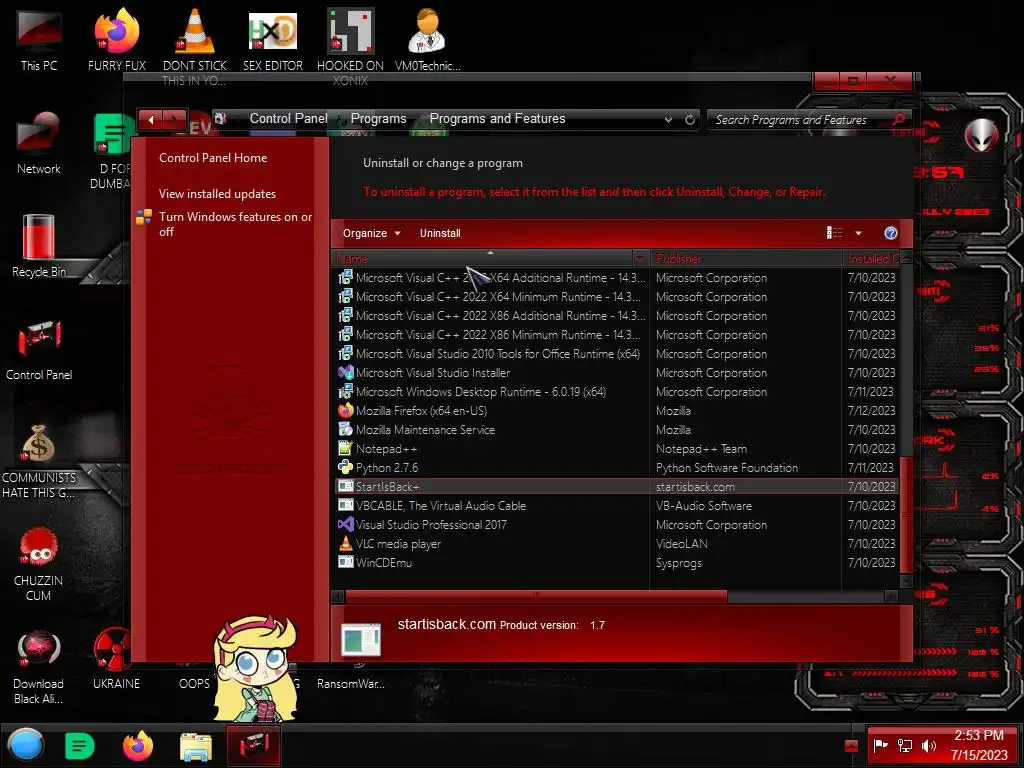
Task: Select Mozilla Maintenance Service row
Action: click(x=616, y=430)
